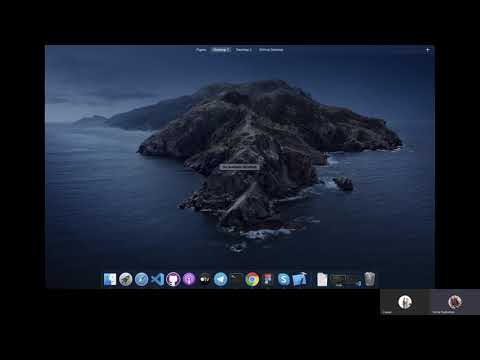This screenshot has width=480, height=360.
Task: Open Visual Studio Code from Dock
Action: pyautogui.click(x=157, y=279)
